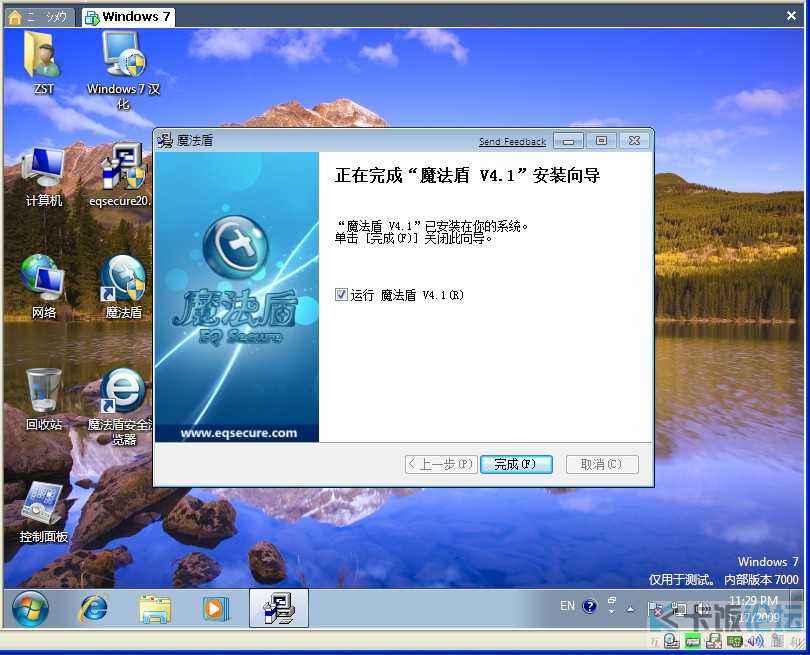810x655 pixels.
Task: Click the 取消(C) cancel button
Action: [602, 464]
